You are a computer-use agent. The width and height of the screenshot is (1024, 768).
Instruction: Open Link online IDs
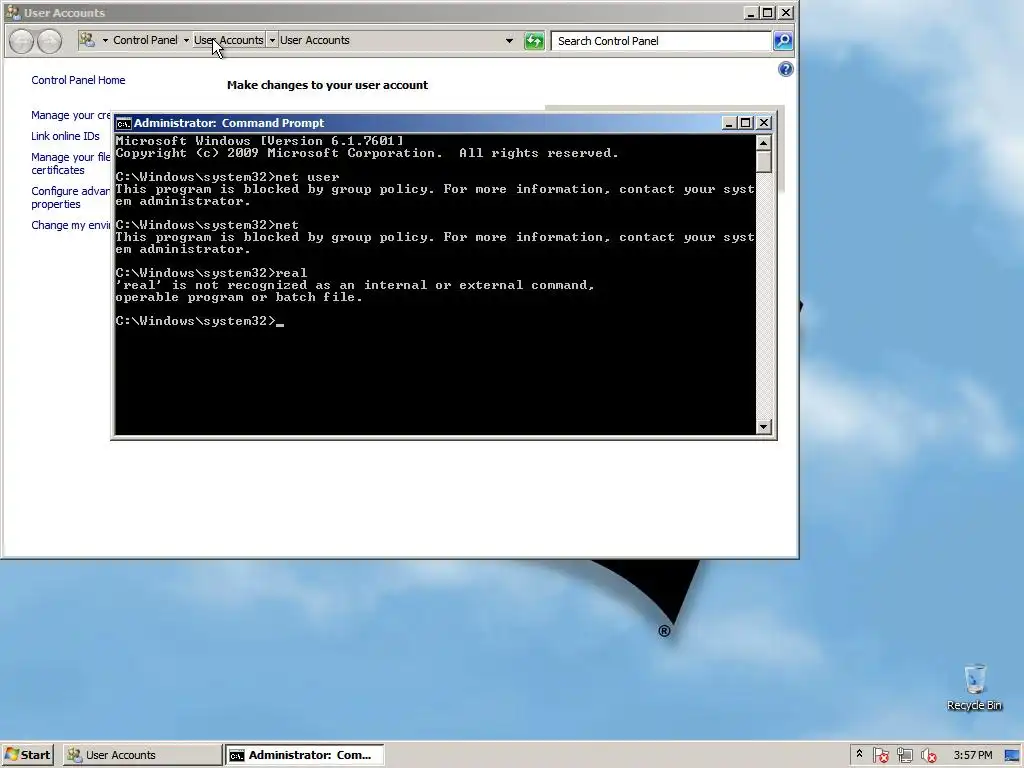pos(65,136)
